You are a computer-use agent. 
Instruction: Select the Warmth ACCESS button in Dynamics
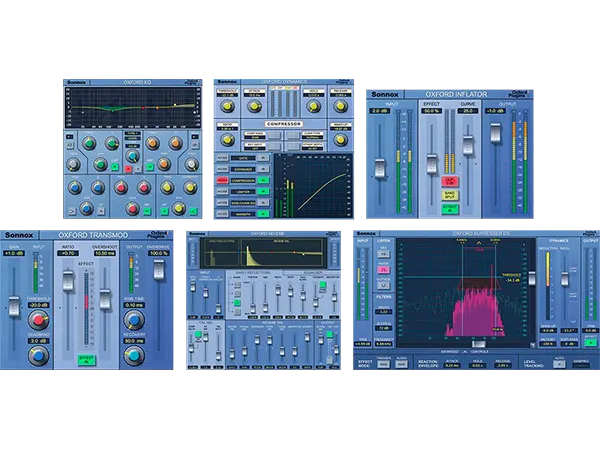pyautogui.click(x=222, y=214)
